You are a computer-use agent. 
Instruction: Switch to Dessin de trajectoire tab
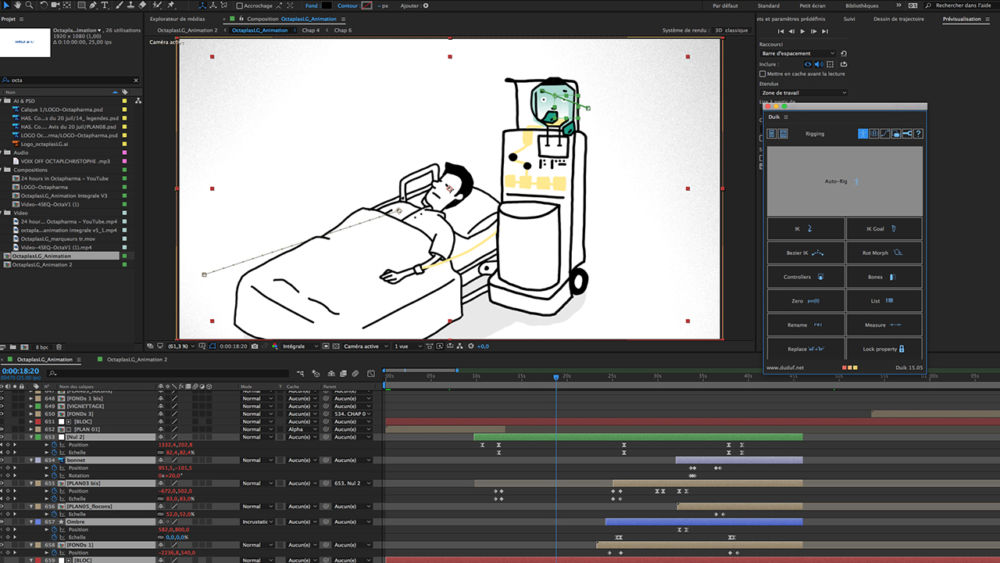[899, 19]
